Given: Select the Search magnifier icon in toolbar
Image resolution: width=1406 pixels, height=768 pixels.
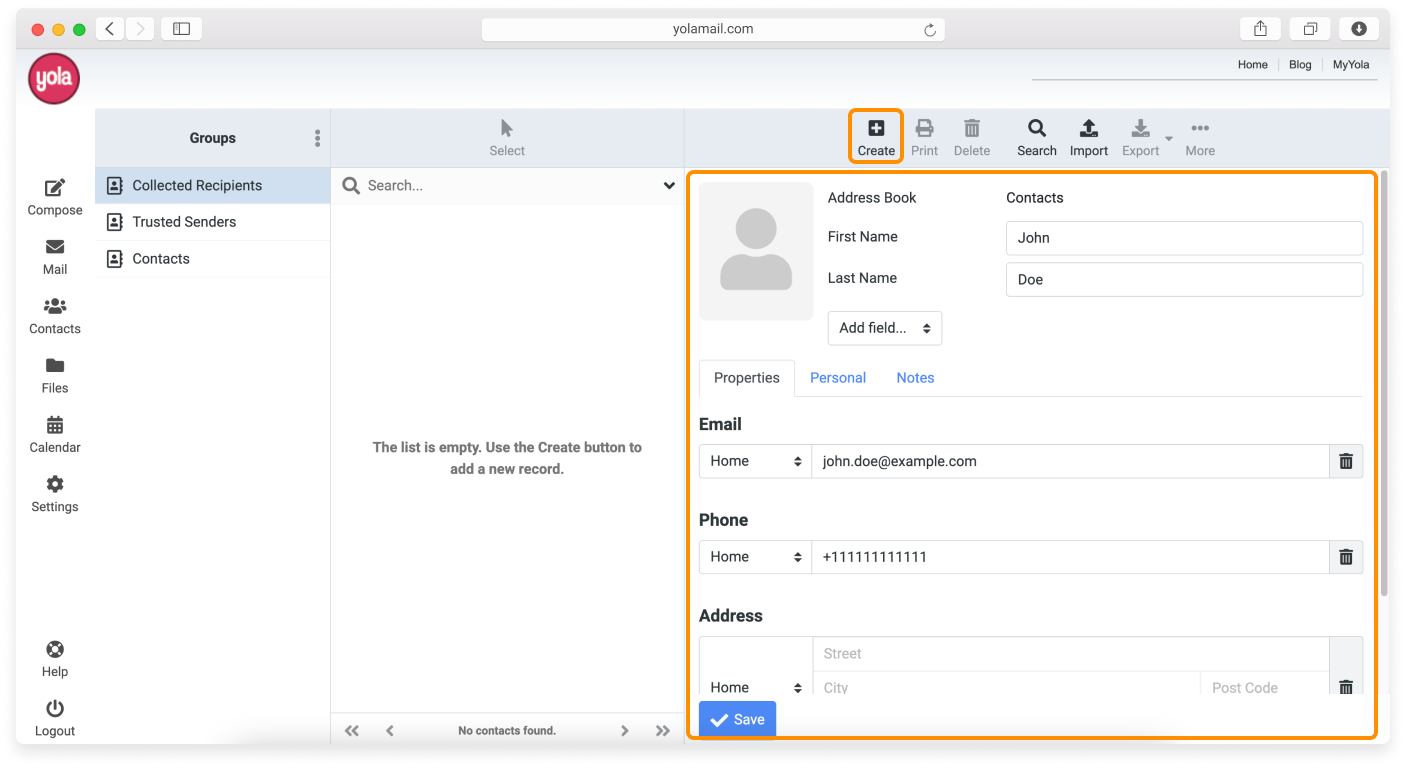Looking at the screenshot, I should [x=1036, y=130].
